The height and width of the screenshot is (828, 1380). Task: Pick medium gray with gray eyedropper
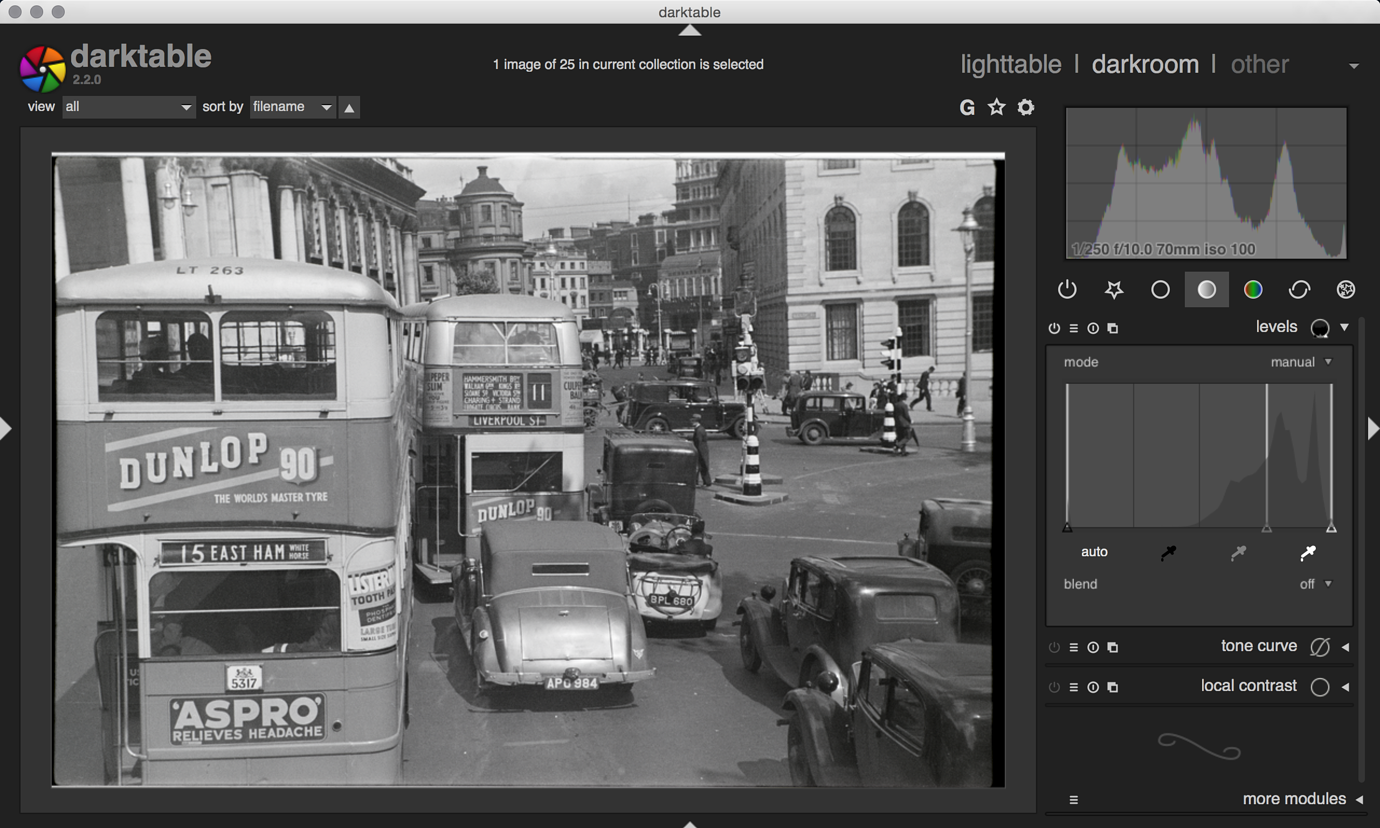click(x=1238, y=552)
